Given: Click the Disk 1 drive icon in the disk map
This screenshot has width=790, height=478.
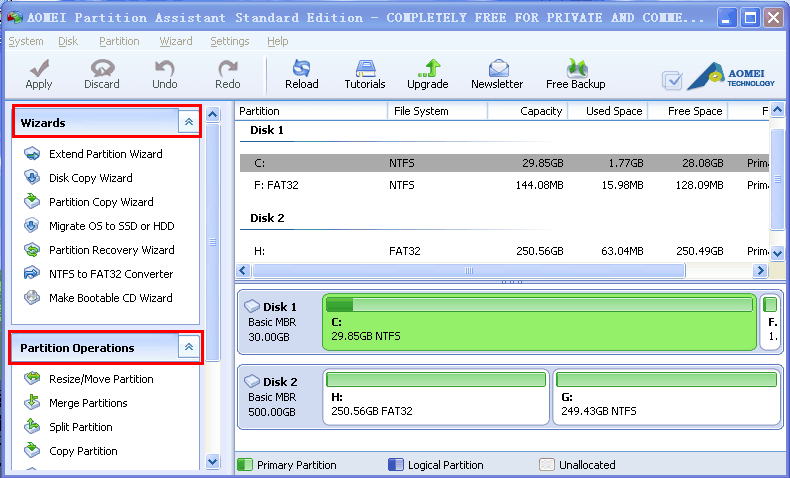Looking at the screenshot, I should (x=251, y=306).
